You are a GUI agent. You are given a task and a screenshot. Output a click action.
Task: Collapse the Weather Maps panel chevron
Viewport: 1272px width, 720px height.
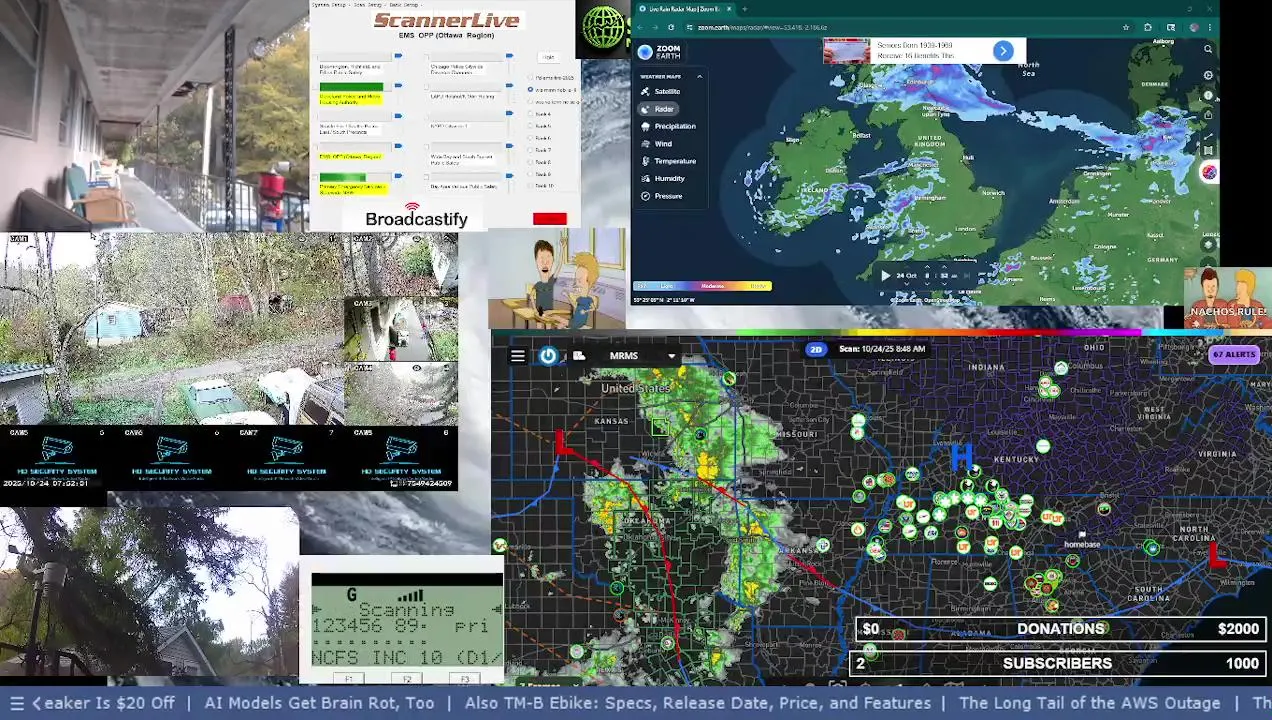(x=699, y=76)
